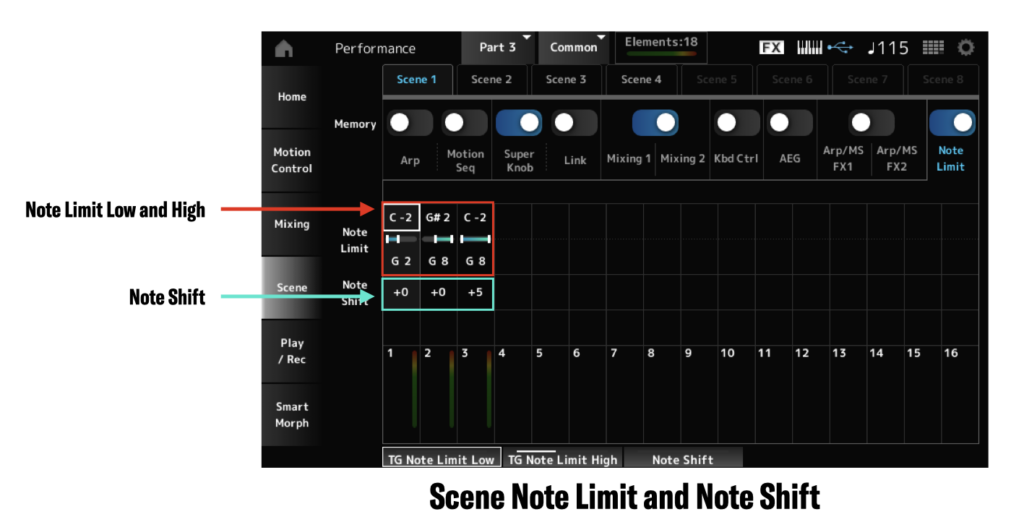
Task: Toggle Link memory switch
Action: pyautogui.click(x=574, y=123)
